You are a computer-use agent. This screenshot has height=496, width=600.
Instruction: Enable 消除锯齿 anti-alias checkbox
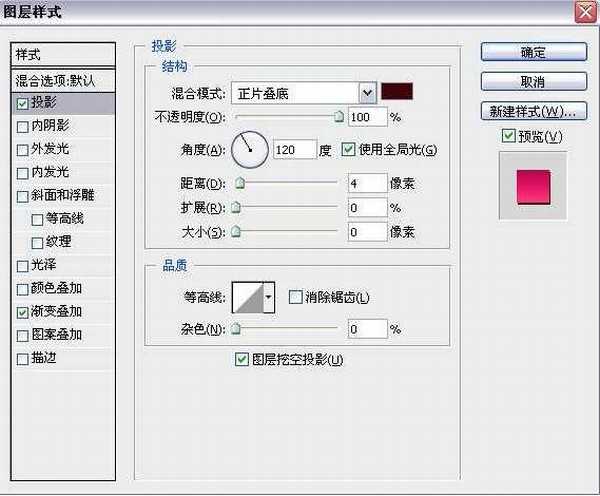[x=295, y=297]
